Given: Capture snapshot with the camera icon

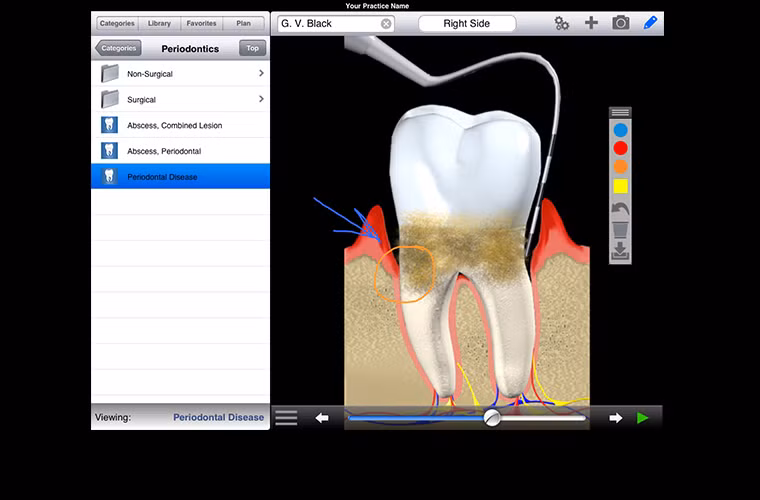Looking at the screenshot, I should tap(621, 23).
